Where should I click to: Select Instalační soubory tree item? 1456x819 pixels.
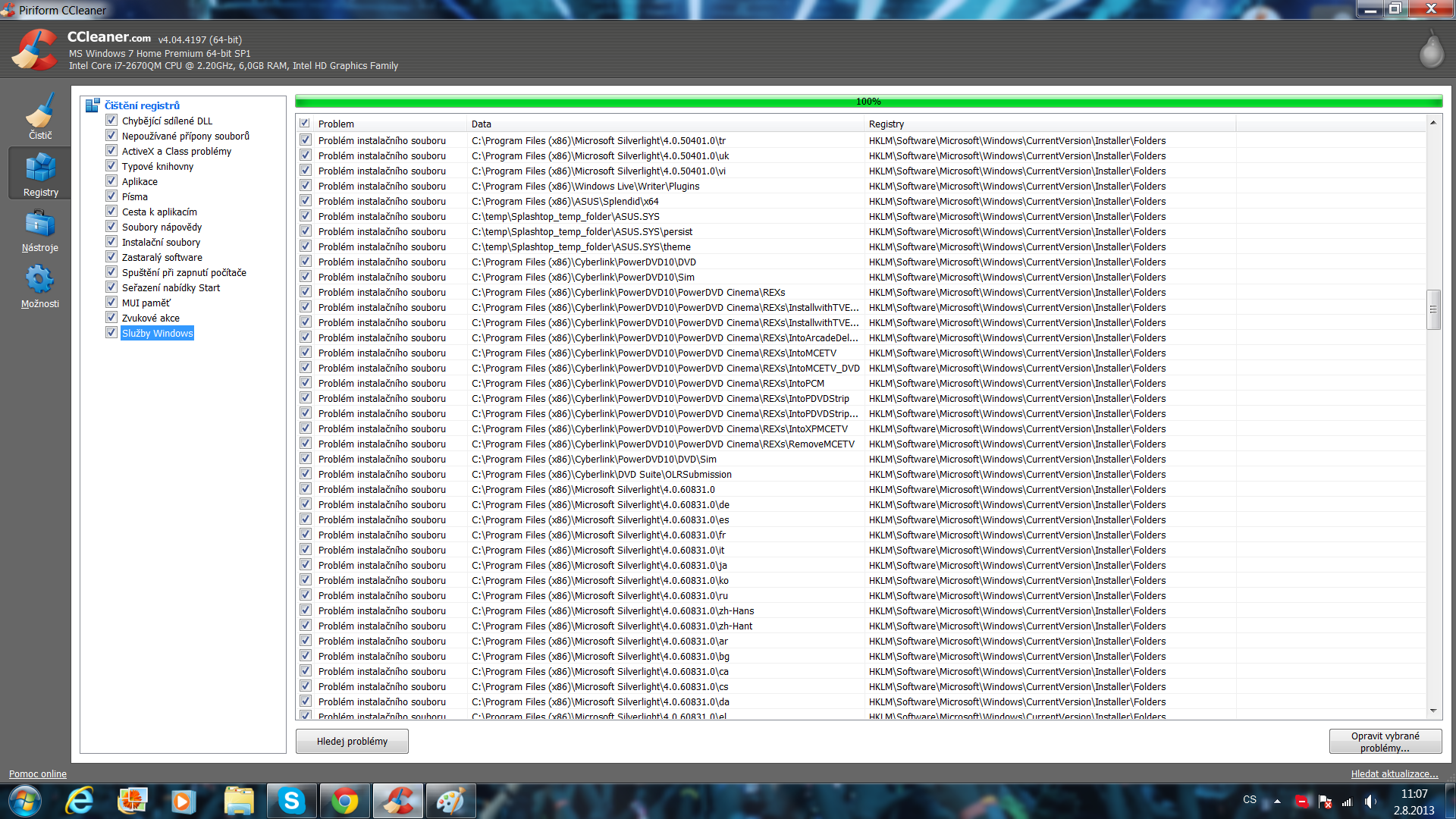(161, 242)
